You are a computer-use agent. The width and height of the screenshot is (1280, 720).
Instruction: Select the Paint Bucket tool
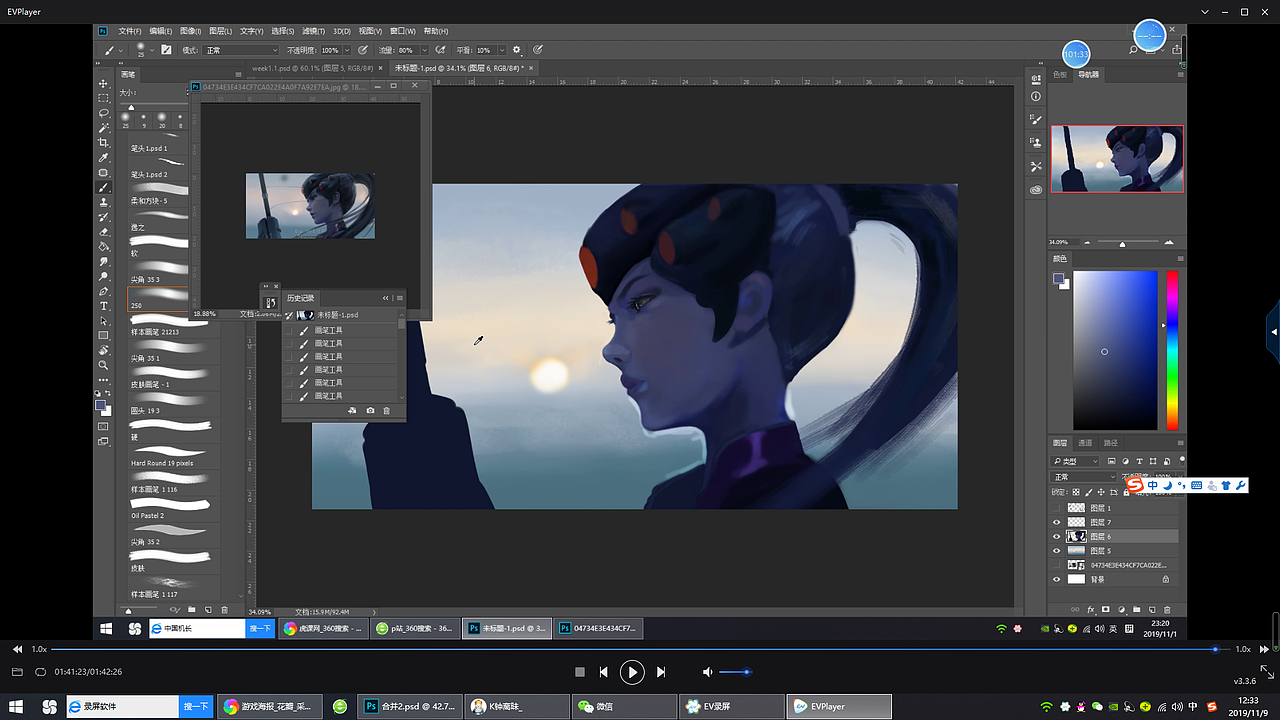104,247
